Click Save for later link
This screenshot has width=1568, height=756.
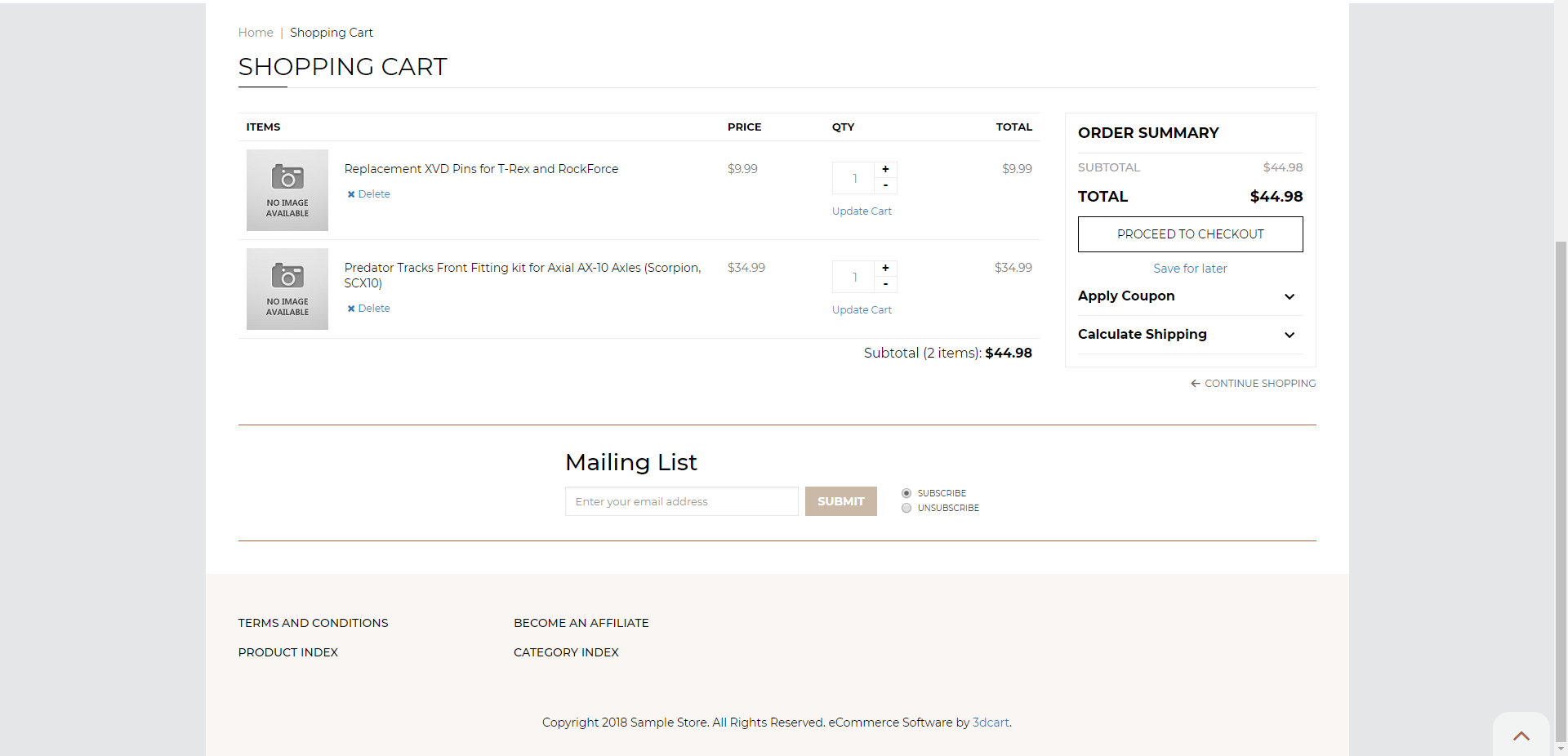click(1190, 269)
